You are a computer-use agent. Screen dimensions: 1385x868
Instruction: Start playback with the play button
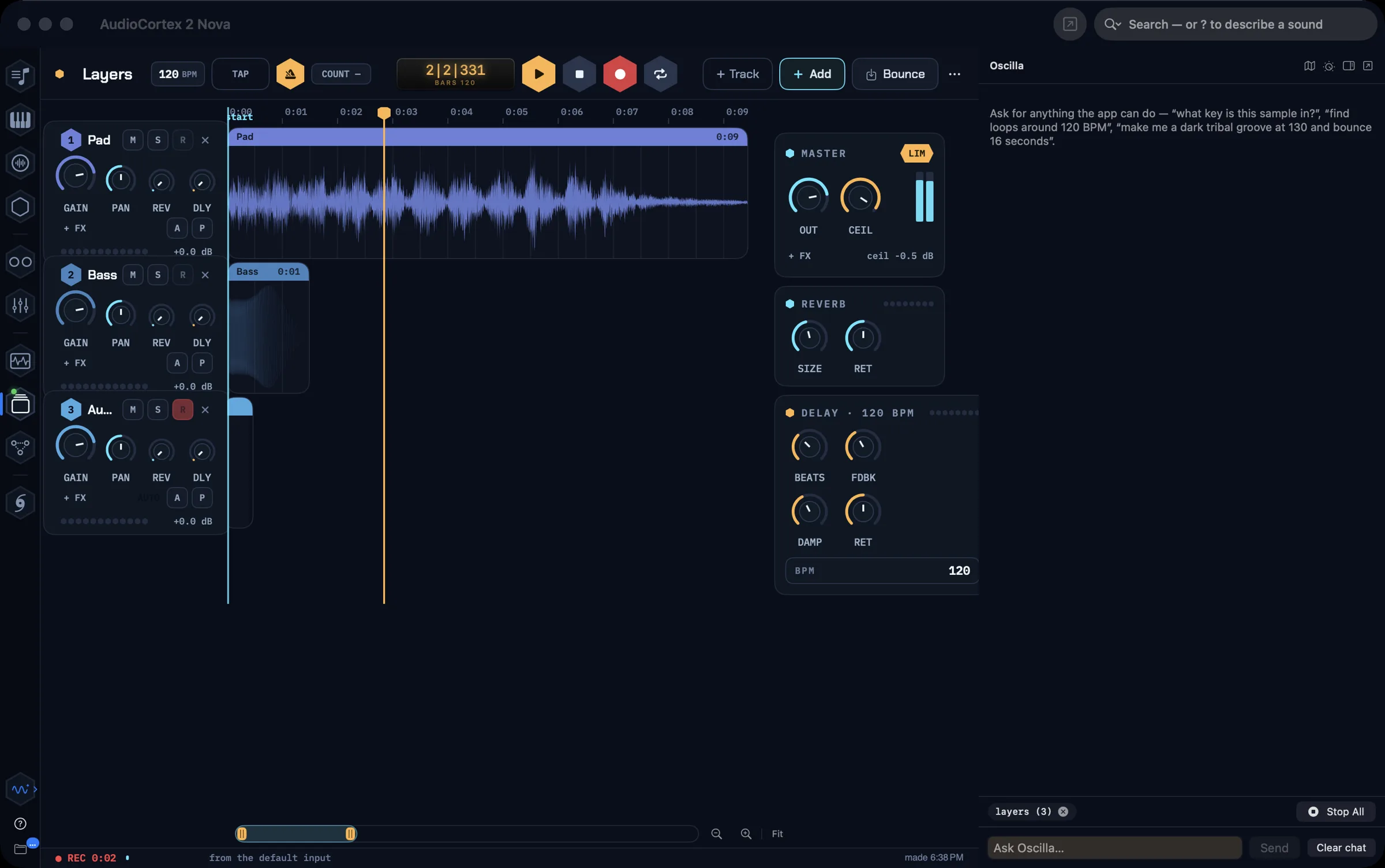click(x=538, y=74)
